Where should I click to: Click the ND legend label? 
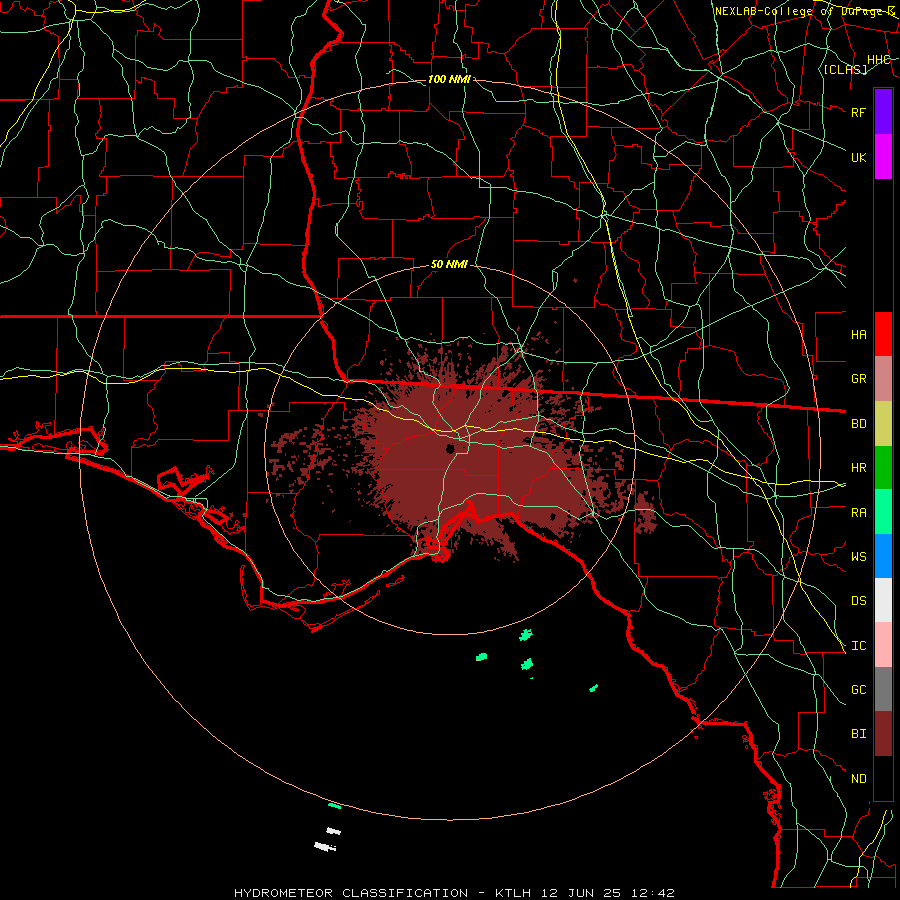pos(858,779)
